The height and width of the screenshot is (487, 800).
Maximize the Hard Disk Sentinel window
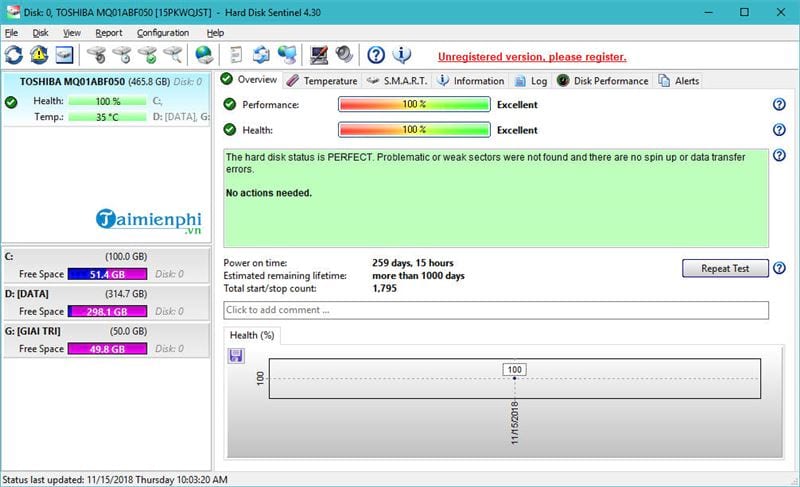point(744,12)
